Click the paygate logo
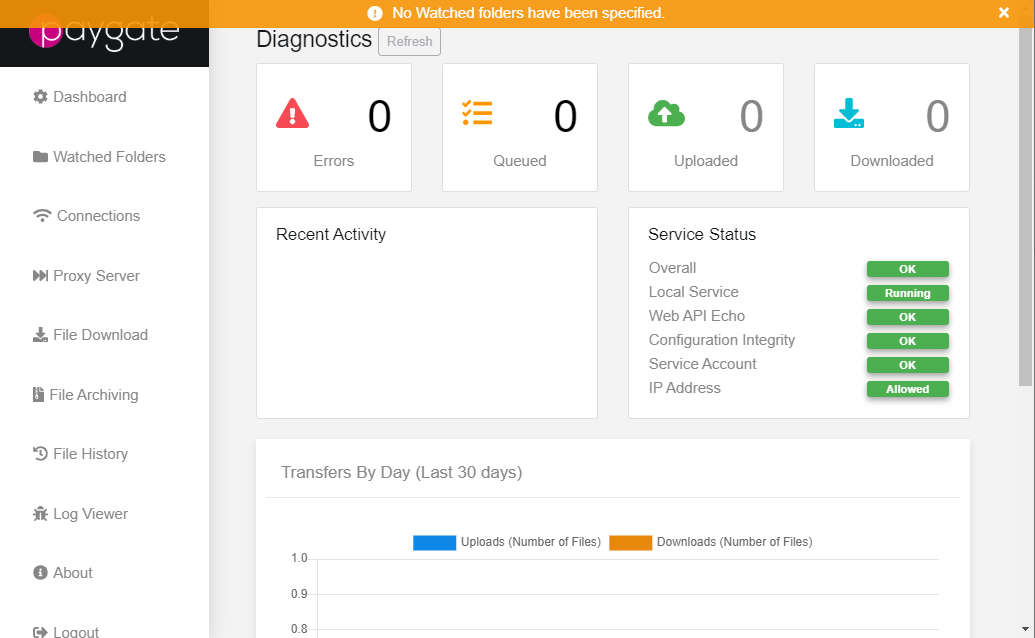 104,32
